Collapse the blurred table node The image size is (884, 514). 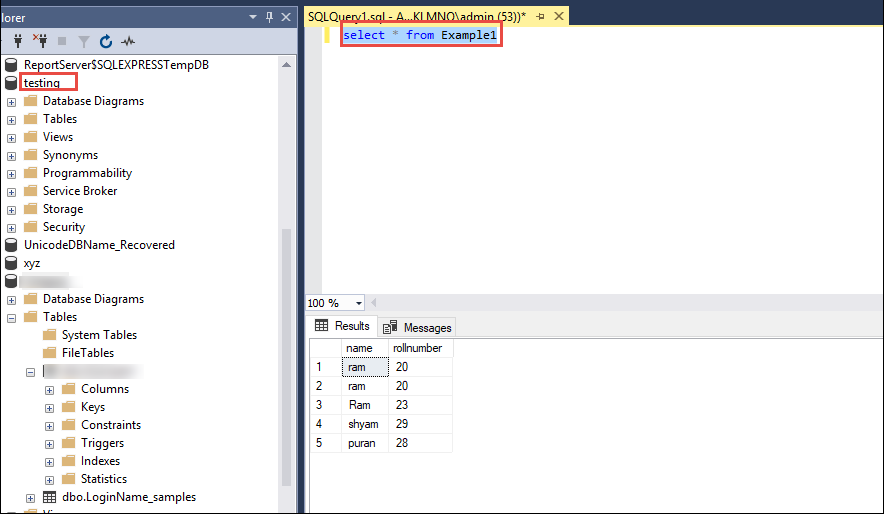click(x=30, y=372)
